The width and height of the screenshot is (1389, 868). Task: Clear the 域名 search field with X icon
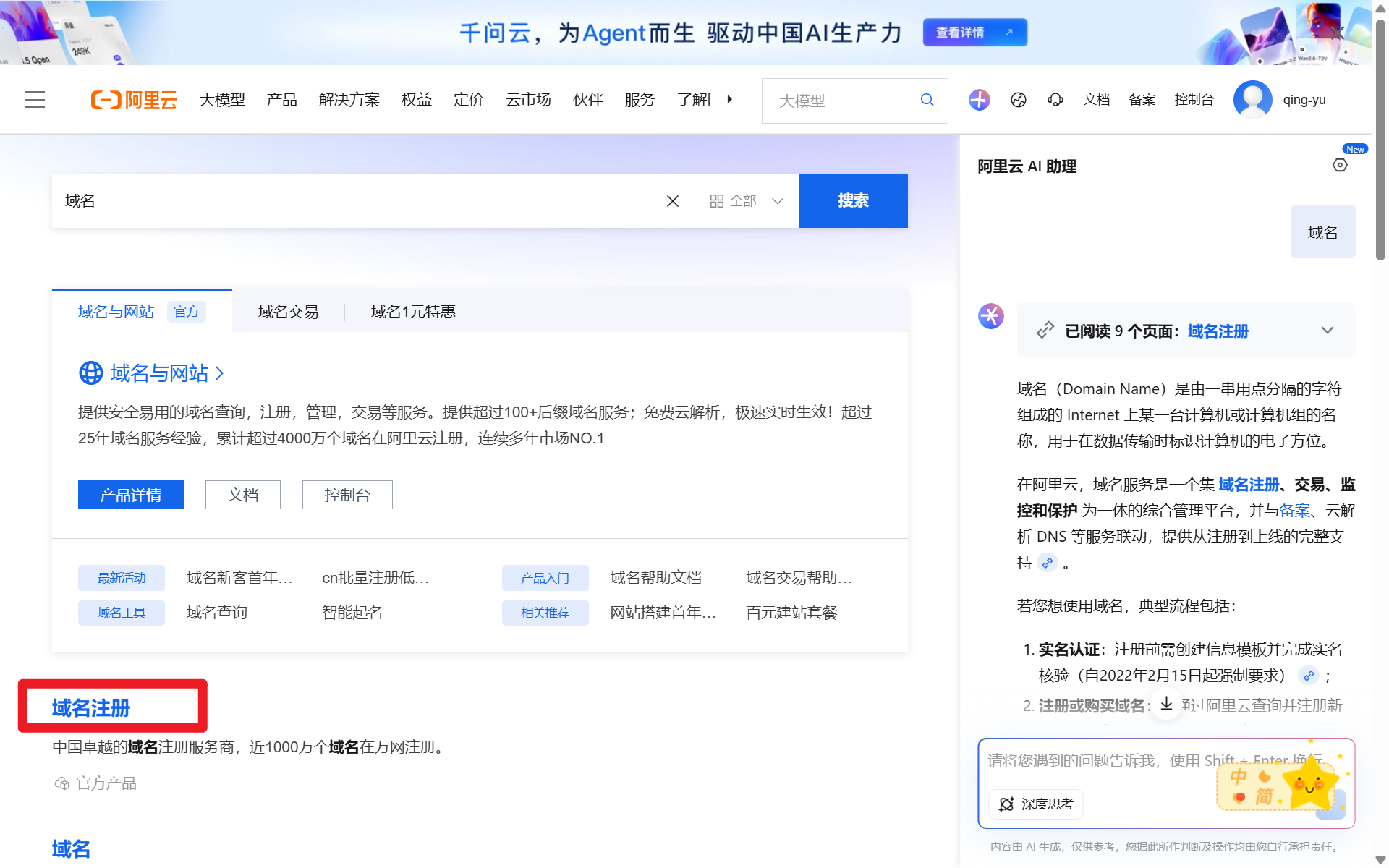click(672, 201)
